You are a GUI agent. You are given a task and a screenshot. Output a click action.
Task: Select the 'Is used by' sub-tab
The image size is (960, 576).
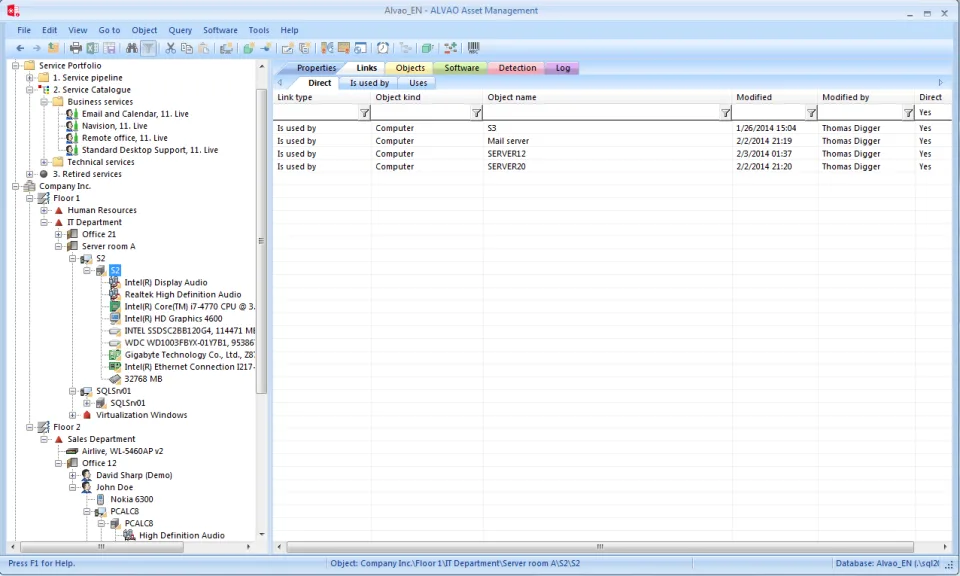(369, 83)
